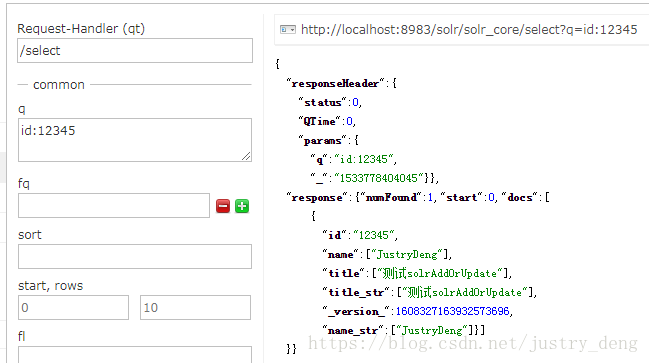Click the fq label
Viewport: 649px width, 363px height.
point(24,184)
